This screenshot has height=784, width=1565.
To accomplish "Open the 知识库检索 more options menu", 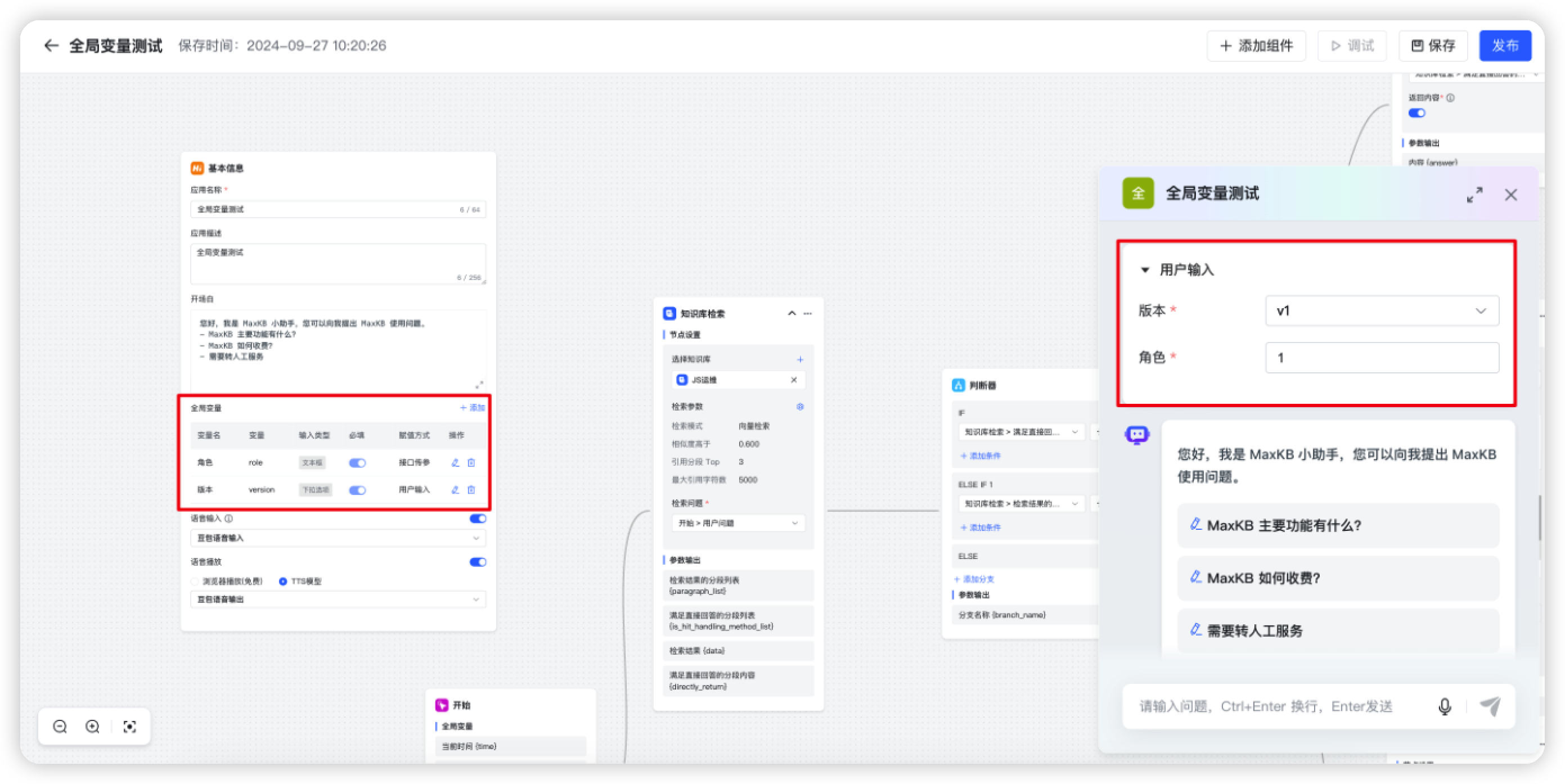I will [808, 313].
